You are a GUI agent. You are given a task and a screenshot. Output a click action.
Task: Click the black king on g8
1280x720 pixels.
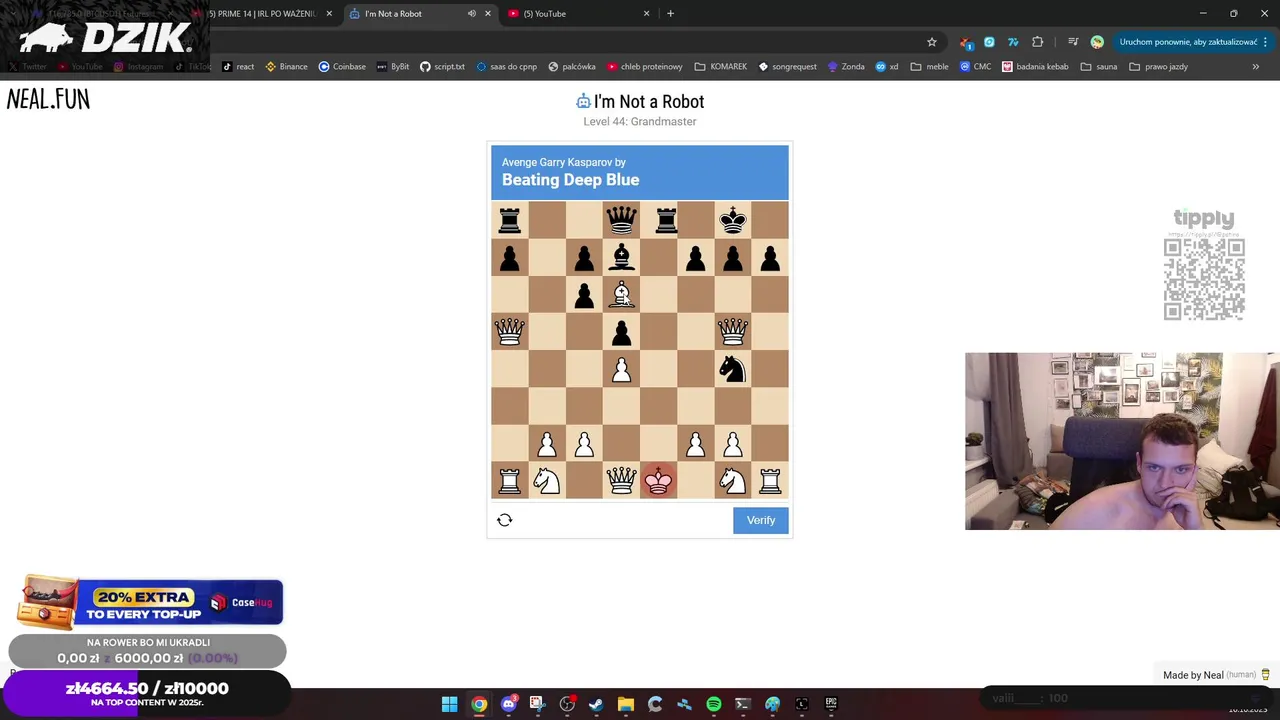(733, 220)
